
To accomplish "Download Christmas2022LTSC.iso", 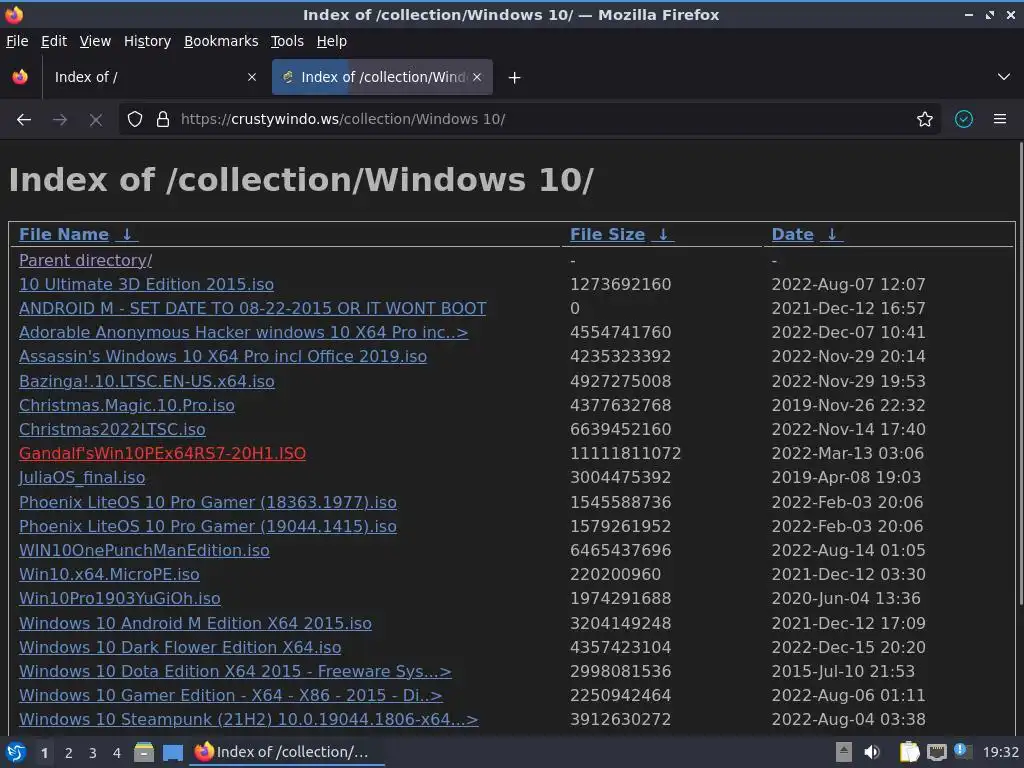I will [x=112, y=430].
